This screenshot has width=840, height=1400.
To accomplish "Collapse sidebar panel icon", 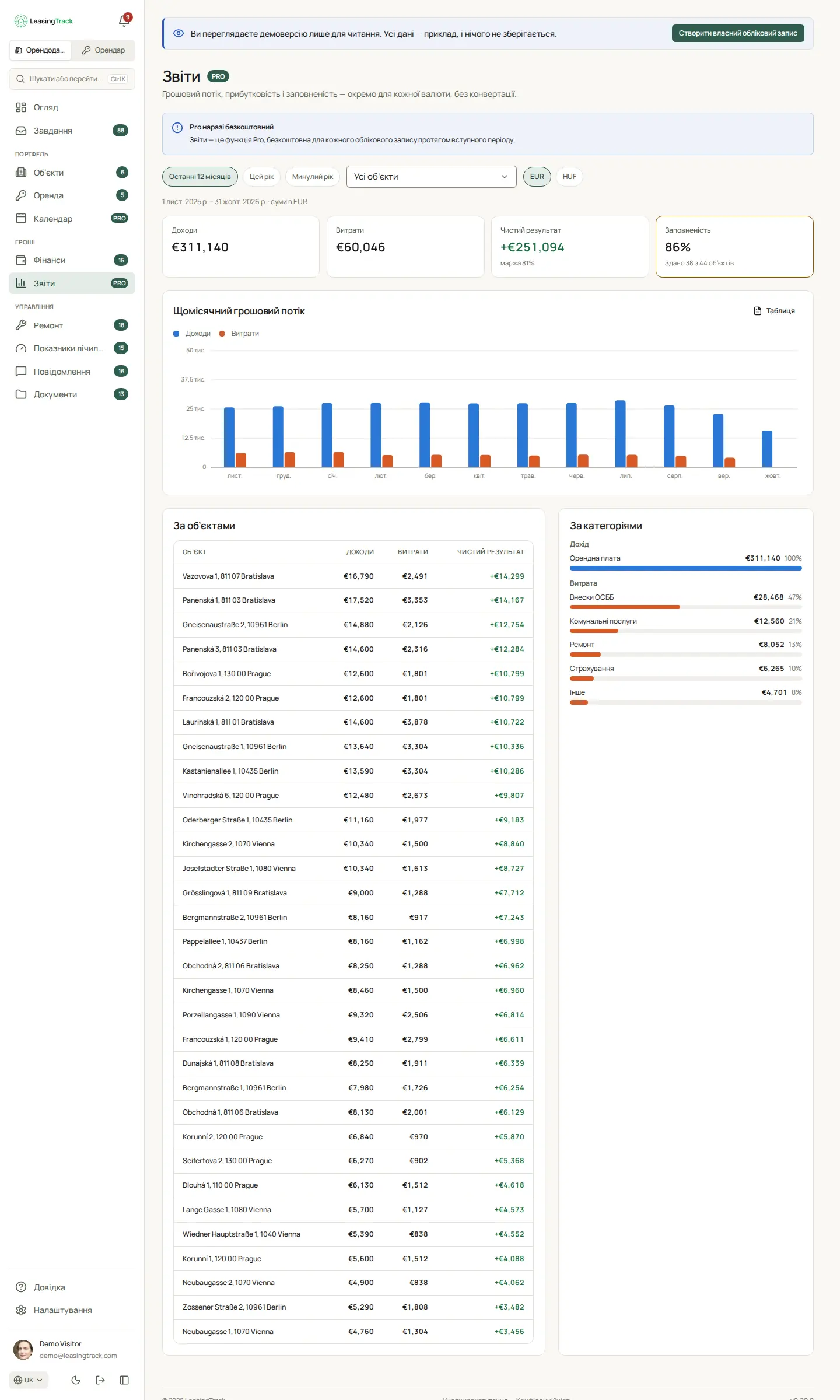I will [x=124, y=1380].
